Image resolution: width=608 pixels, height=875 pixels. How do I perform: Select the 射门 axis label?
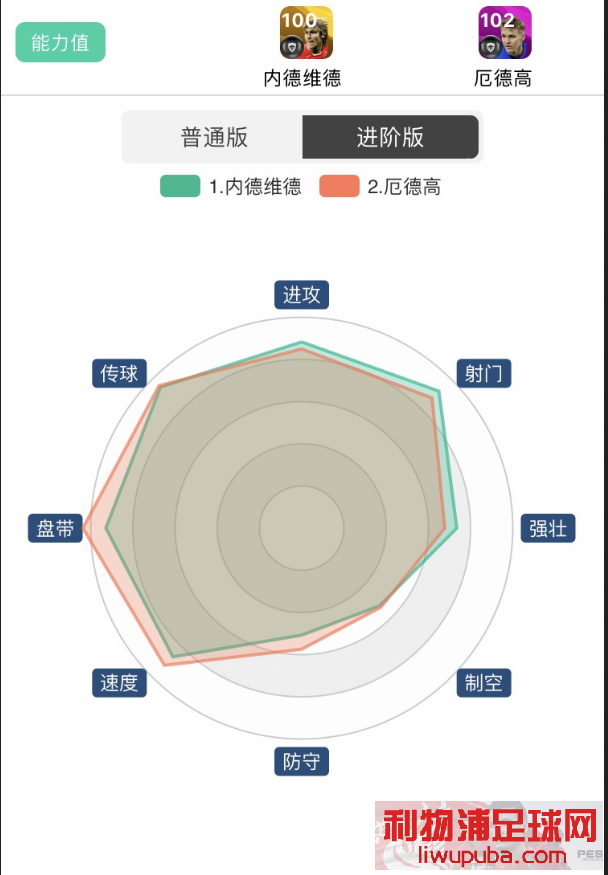[484, 373]
